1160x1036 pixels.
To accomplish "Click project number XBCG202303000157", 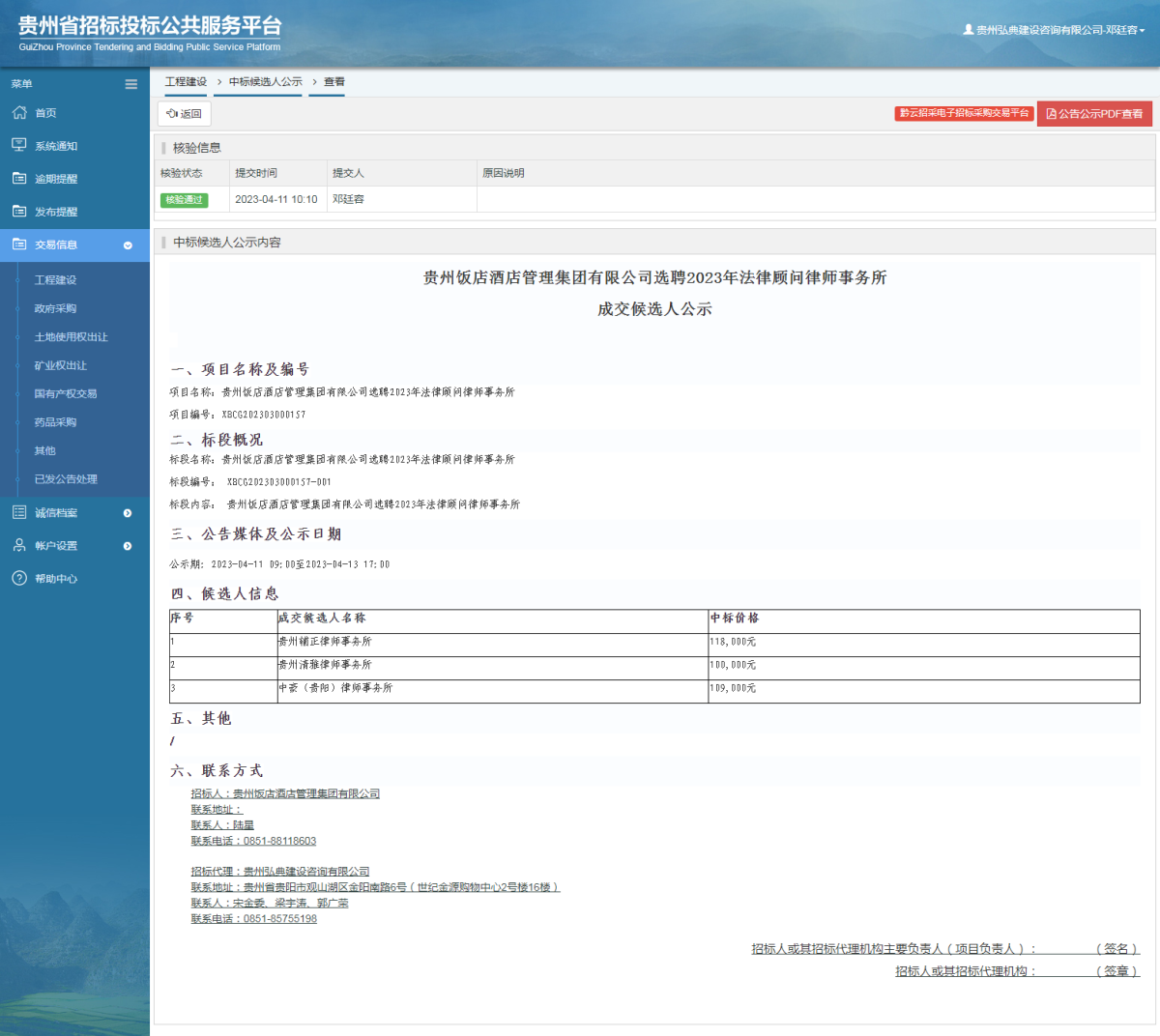I will coord(264,415).
